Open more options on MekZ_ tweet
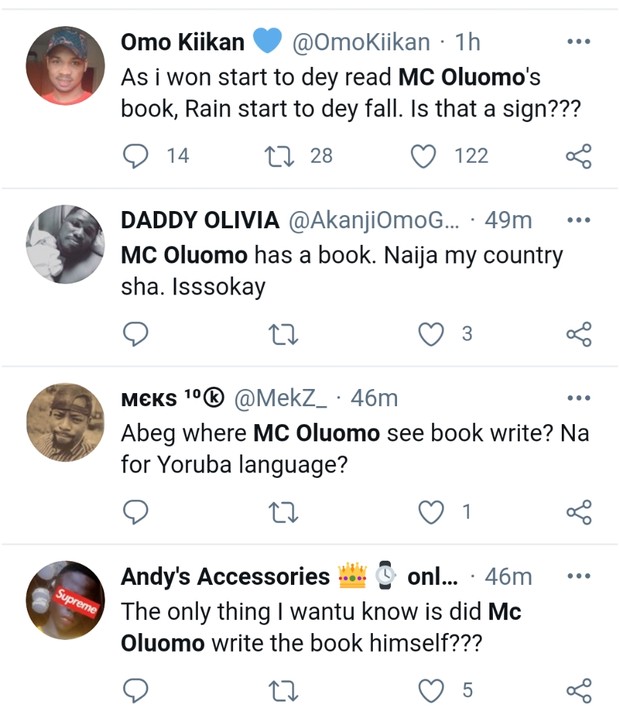Screen dimensions: 619x720 (579, 398)
